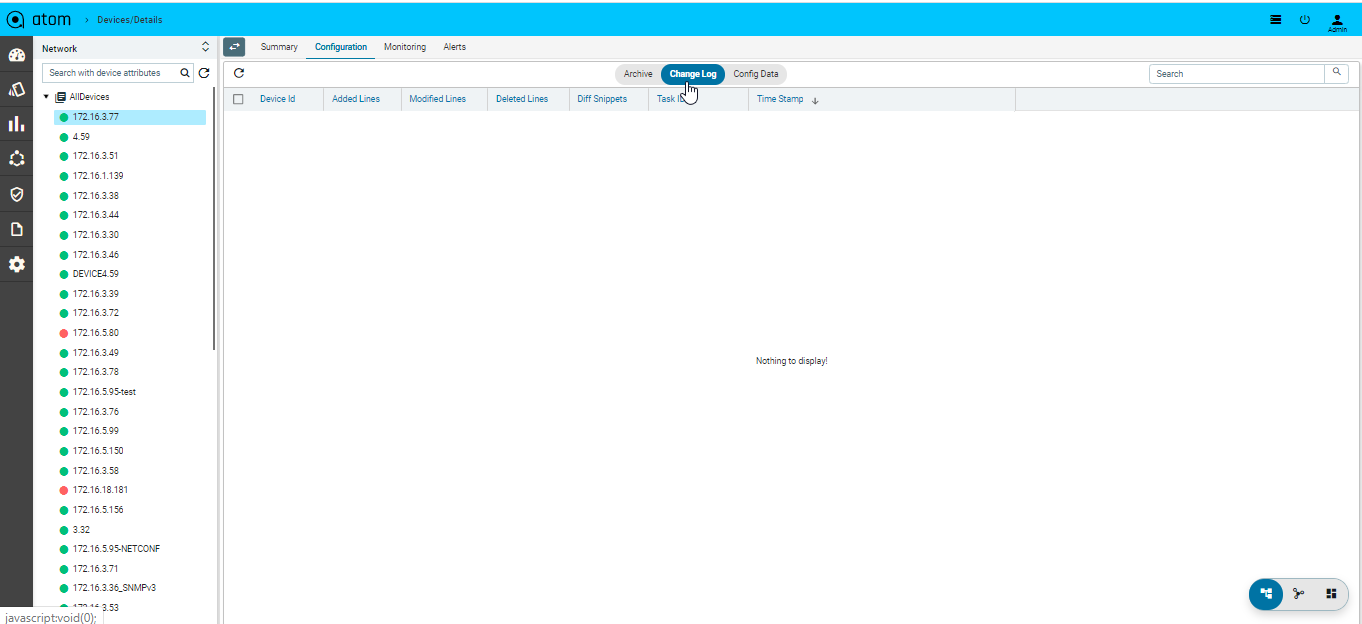Screen dimensions: 1362x624
Task: Open the Admin user profile icon
Action: (1337, 22)
